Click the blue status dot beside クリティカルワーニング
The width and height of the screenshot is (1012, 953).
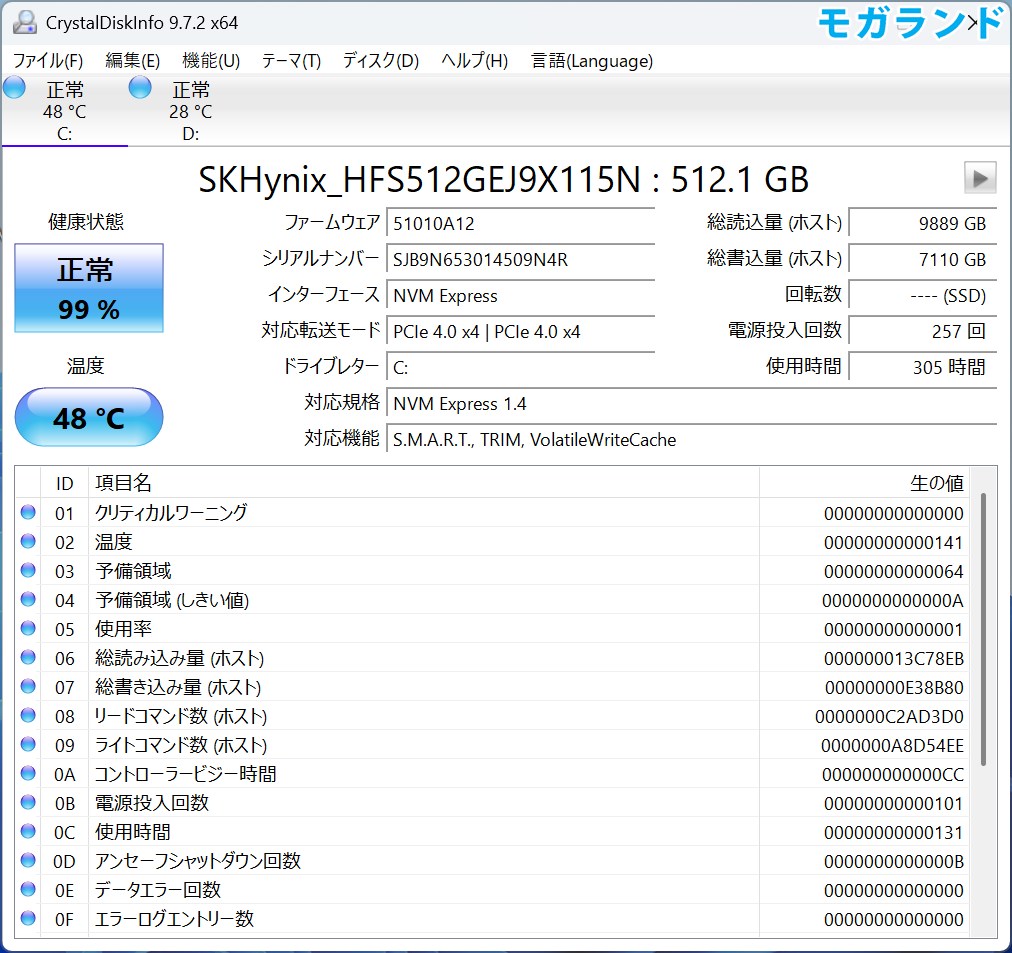(29, 512)
